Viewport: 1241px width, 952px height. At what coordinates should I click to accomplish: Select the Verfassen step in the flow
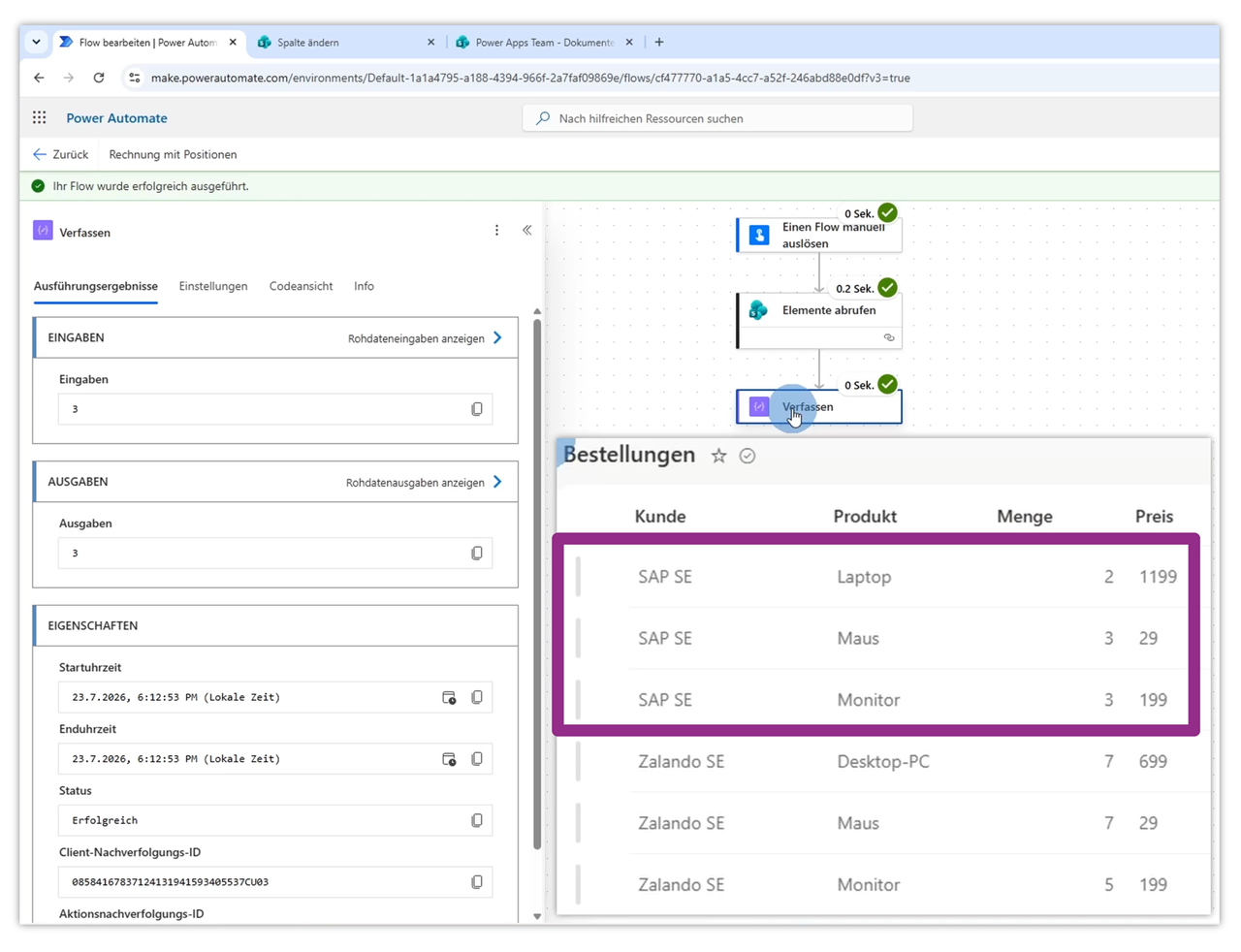819,407
